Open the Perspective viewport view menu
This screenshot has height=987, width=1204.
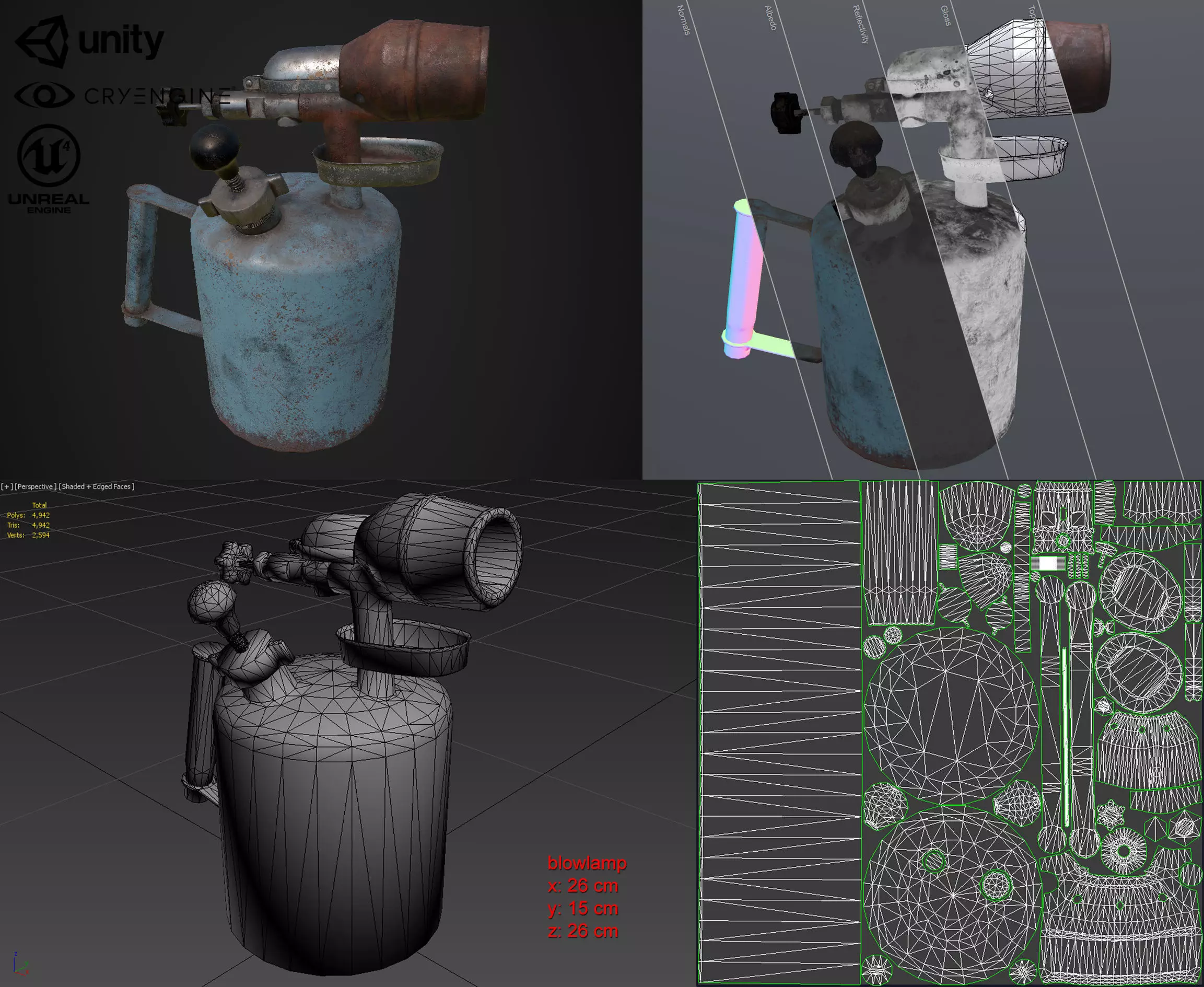35,486
